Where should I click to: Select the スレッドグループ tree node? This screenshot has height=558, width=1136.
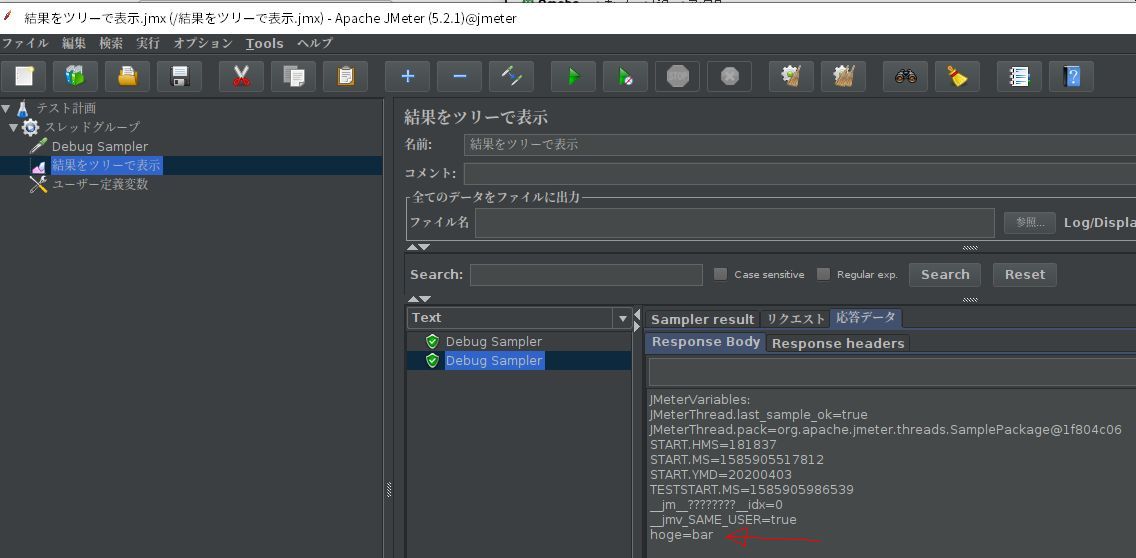[x=92, y=128]
